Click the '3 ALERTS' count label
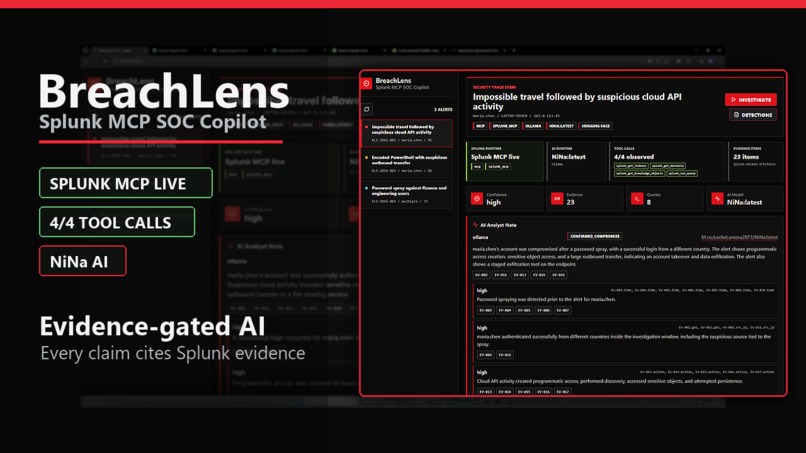 click(x=443, y=110)
